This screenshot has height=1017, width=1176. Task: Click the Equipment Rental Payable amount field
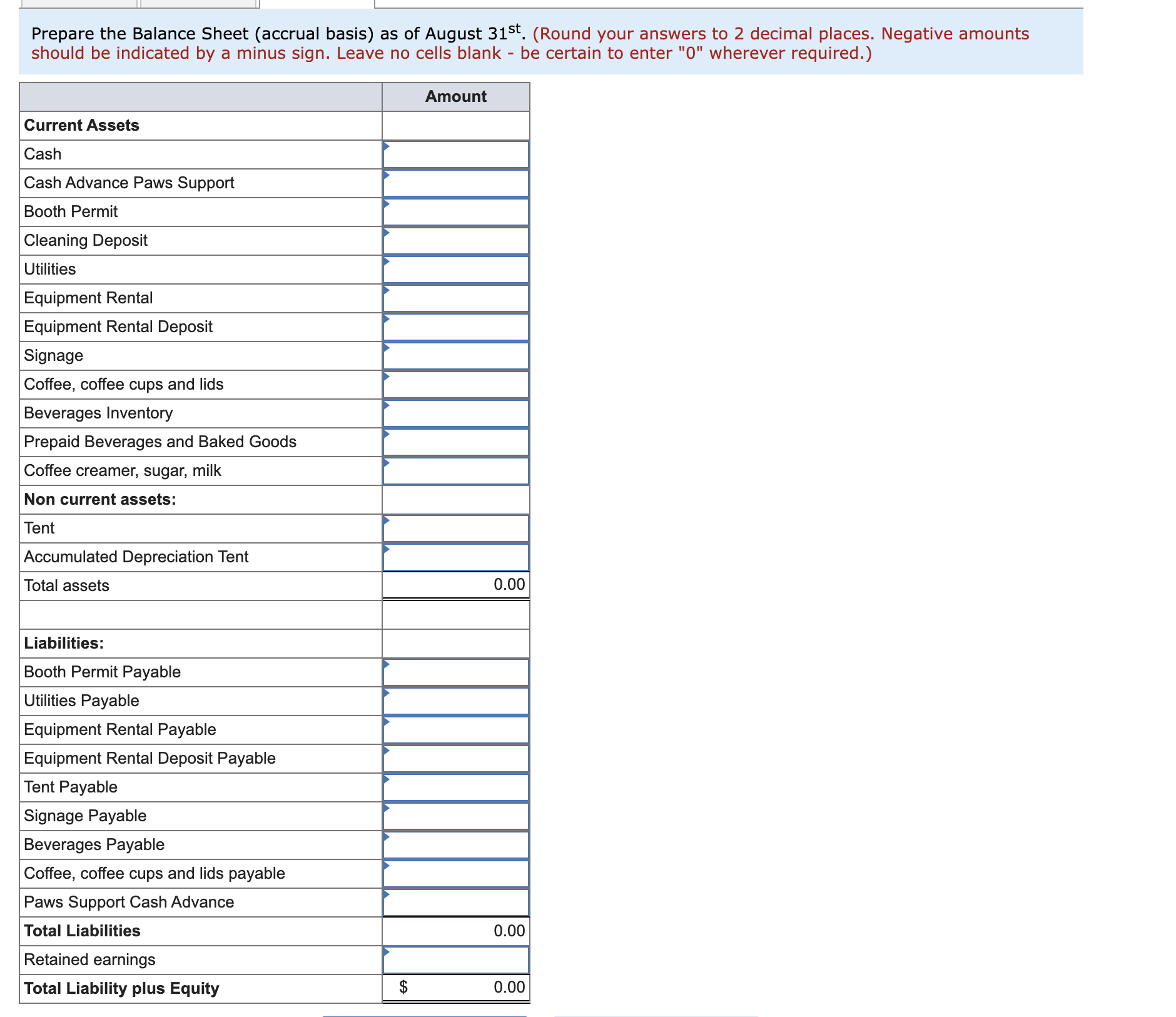[x=456, y=730]
